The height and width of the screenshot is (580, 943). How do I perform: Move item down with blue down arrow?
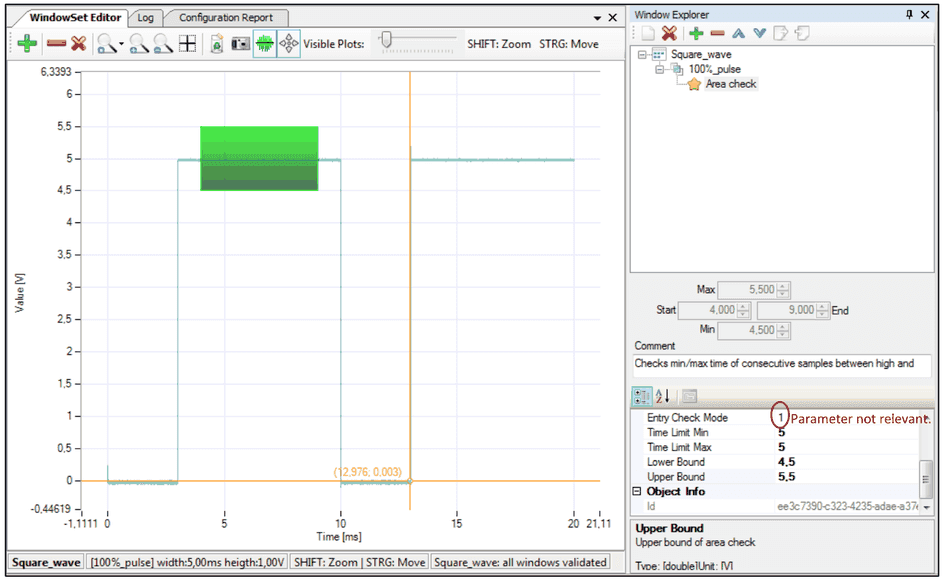tap(760, 33)
